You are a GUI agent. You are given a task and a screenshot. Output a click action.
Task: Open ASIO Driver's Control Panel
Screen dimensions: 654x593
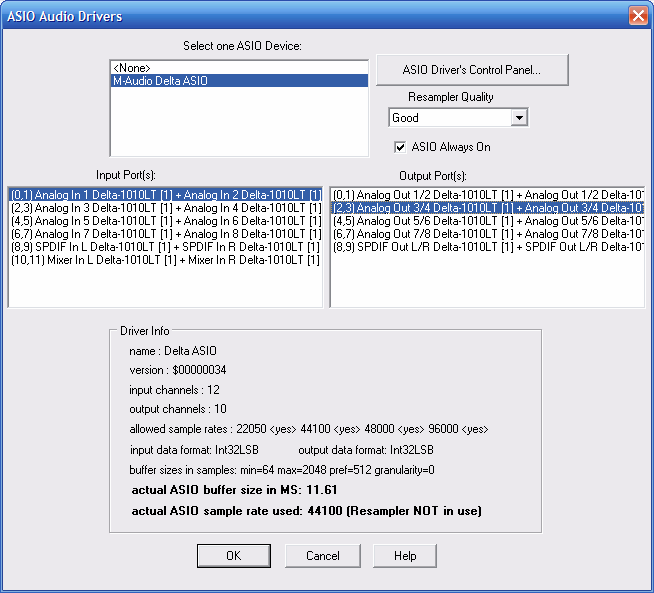click(x=472, y=70)
